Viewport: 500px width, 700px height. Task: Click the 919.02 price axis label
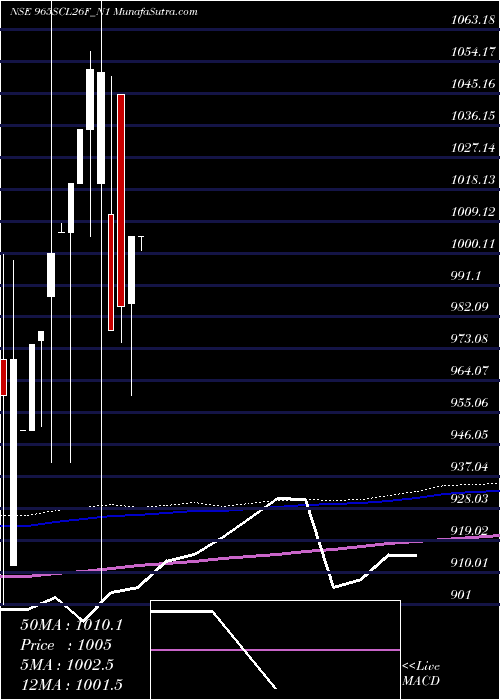471,531
